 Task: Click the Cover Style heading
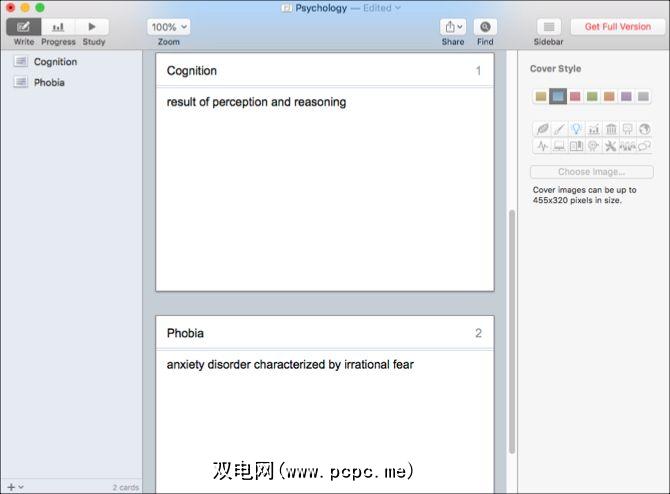555,69
